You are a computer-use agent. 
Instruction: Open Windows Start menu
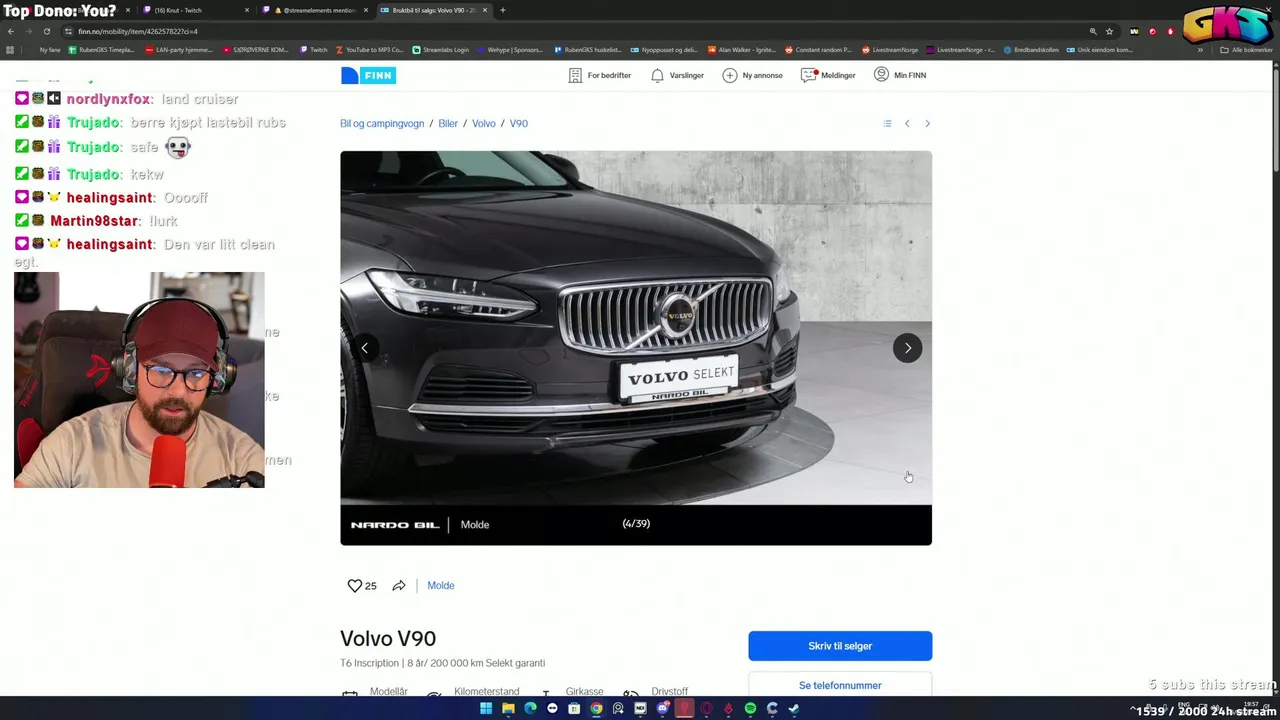(x=486, y=709)
